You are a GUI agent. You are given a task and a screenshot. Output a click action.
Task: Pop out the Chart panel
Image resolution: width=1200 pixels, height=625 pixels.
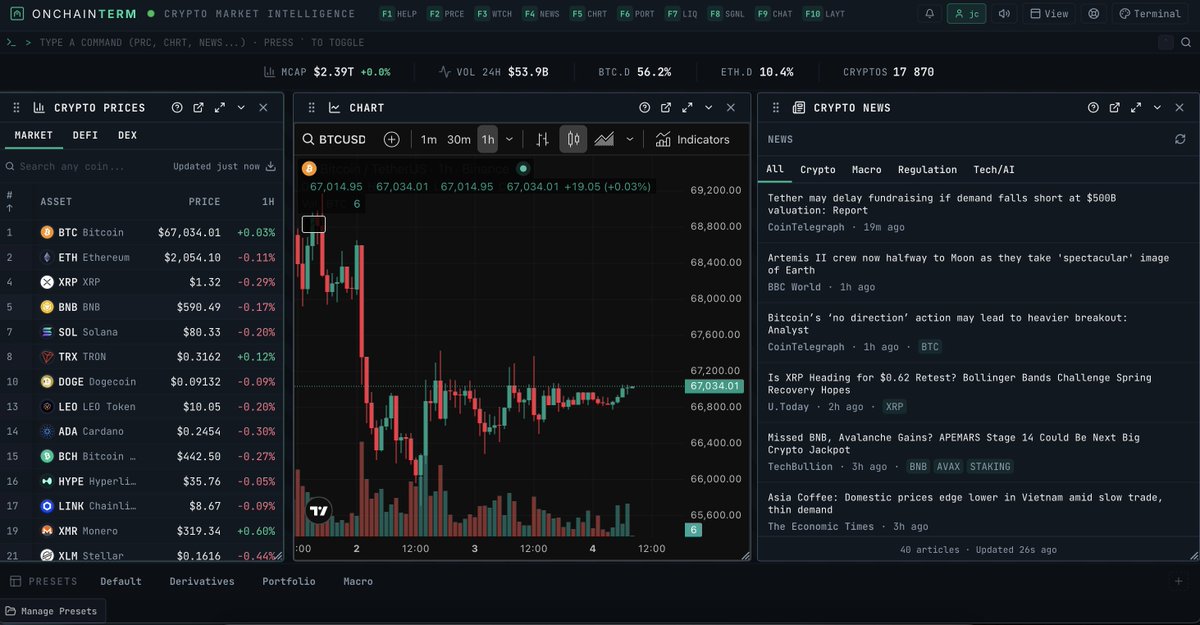pos(666,107)
